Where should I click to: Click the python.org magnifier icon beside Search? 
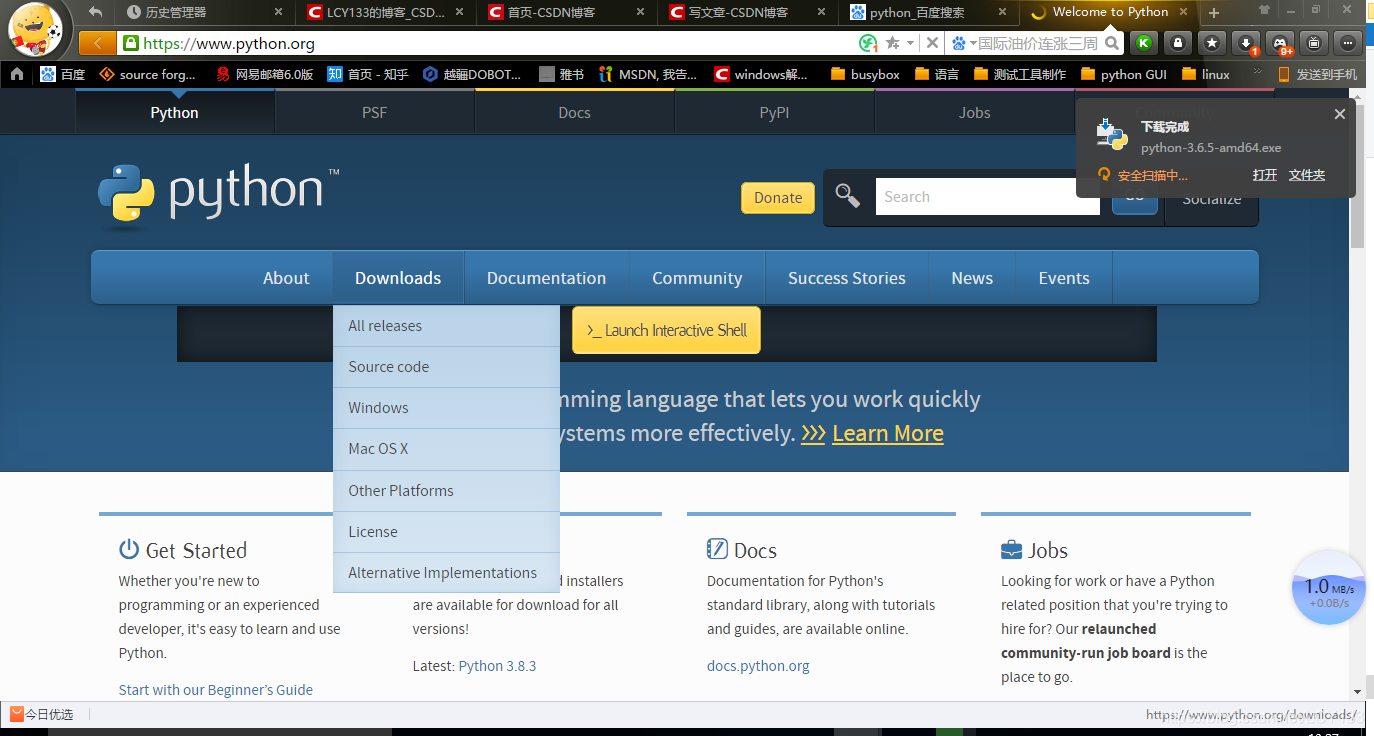coord(848,197)
